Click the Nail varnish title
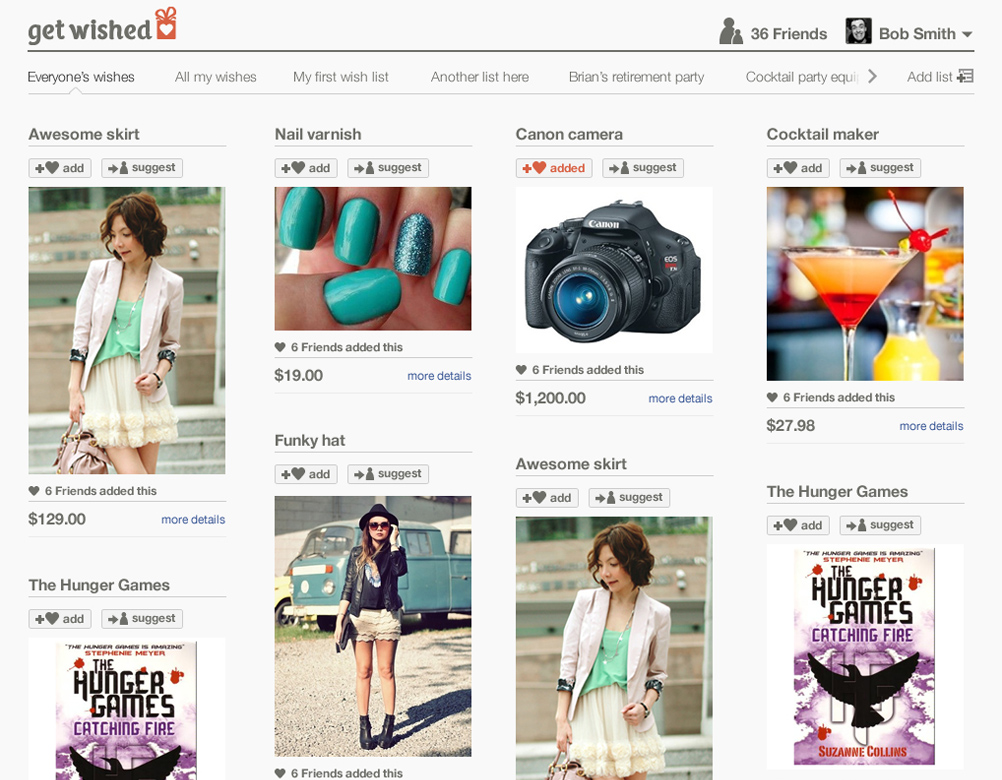The height and width of the screenshot is (780, 1002). pos(318,134)
